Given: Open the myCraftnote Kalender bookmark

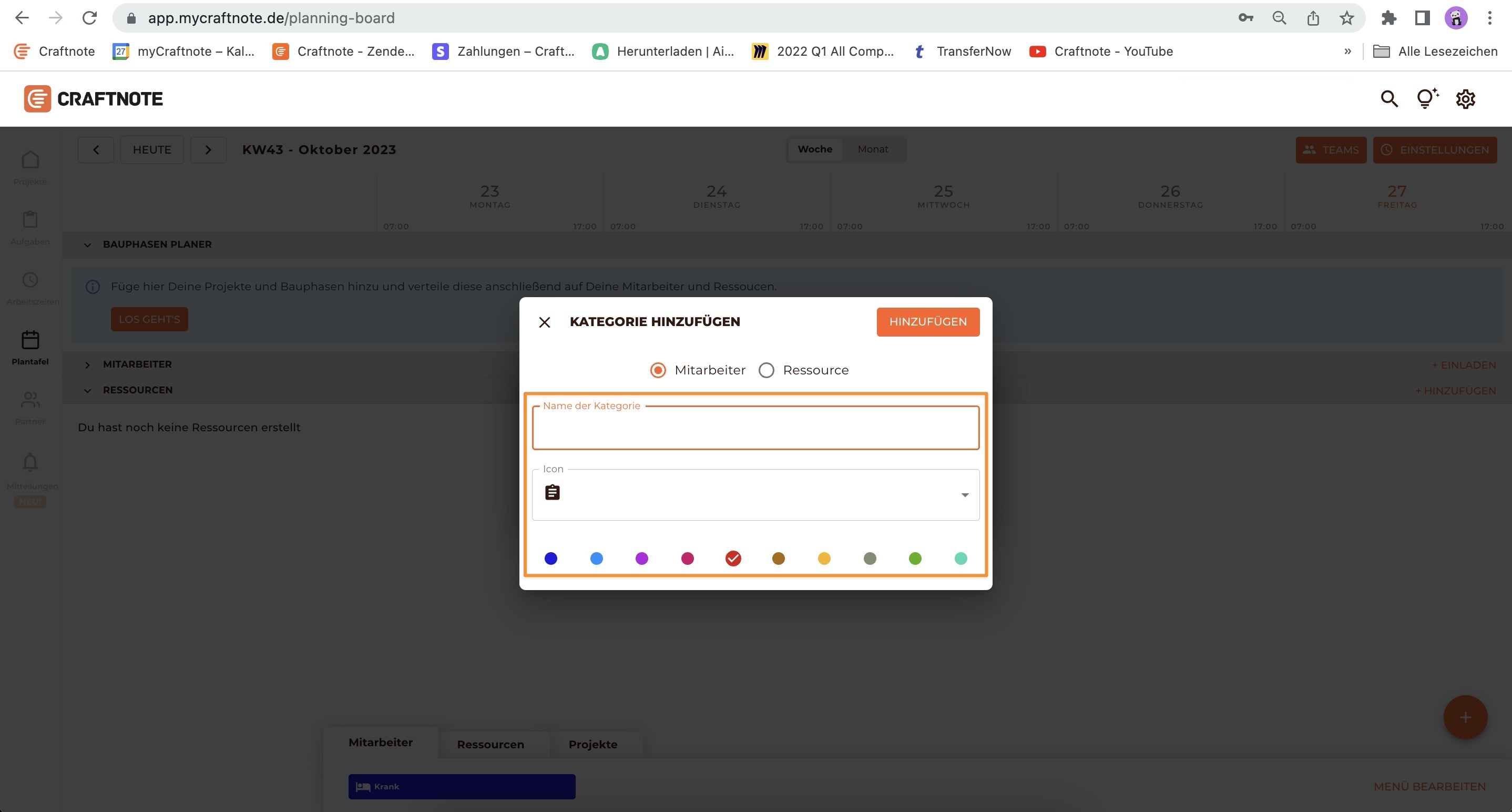Looking at the screenshot, I should pyautogui.click(x=183, y=52).
